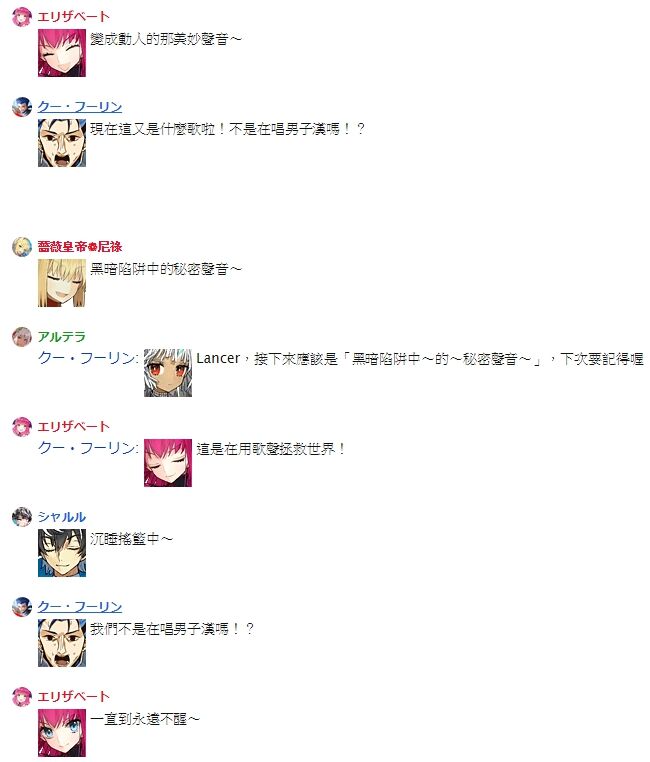650x762 pixels.
Task: Click the avatar above the last エリザベート post
Action: [22, 697]
